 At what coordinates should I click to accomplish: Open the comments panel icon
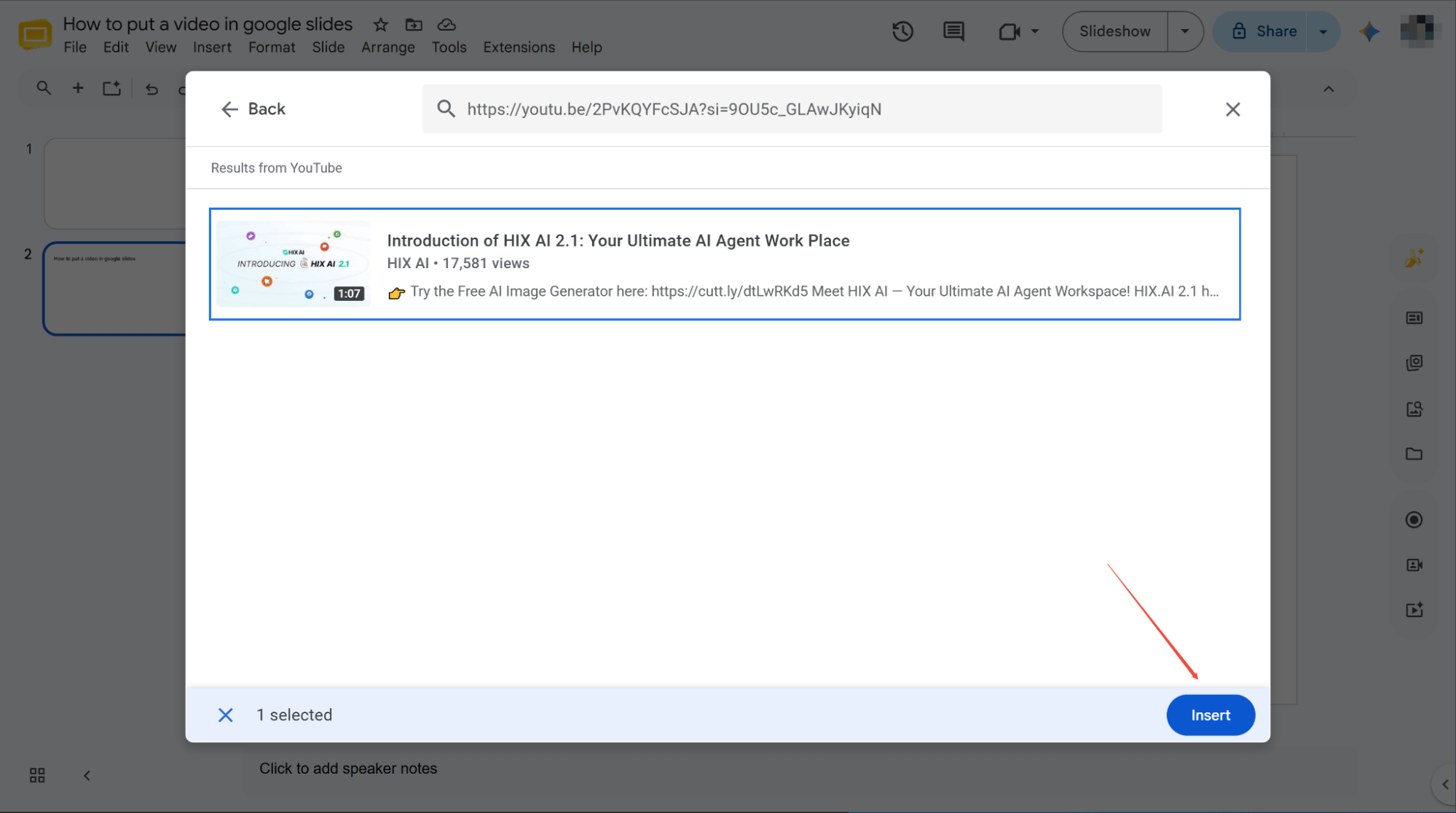953,31
